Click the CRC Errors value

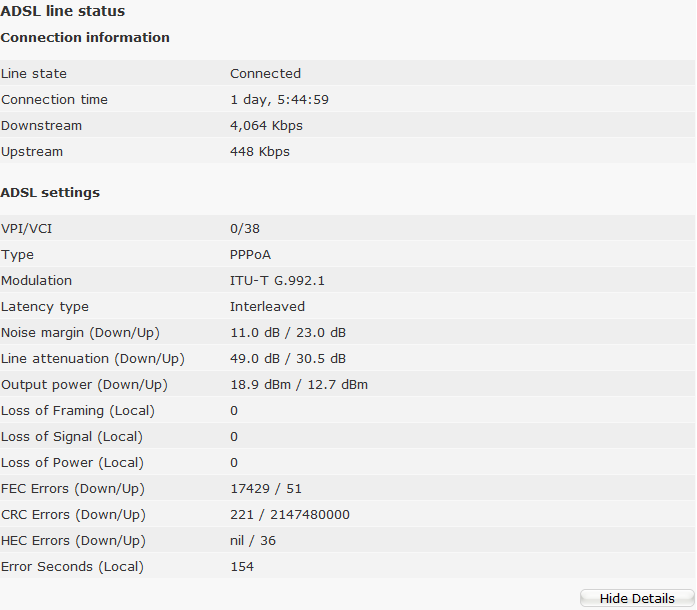click(290, 514)
